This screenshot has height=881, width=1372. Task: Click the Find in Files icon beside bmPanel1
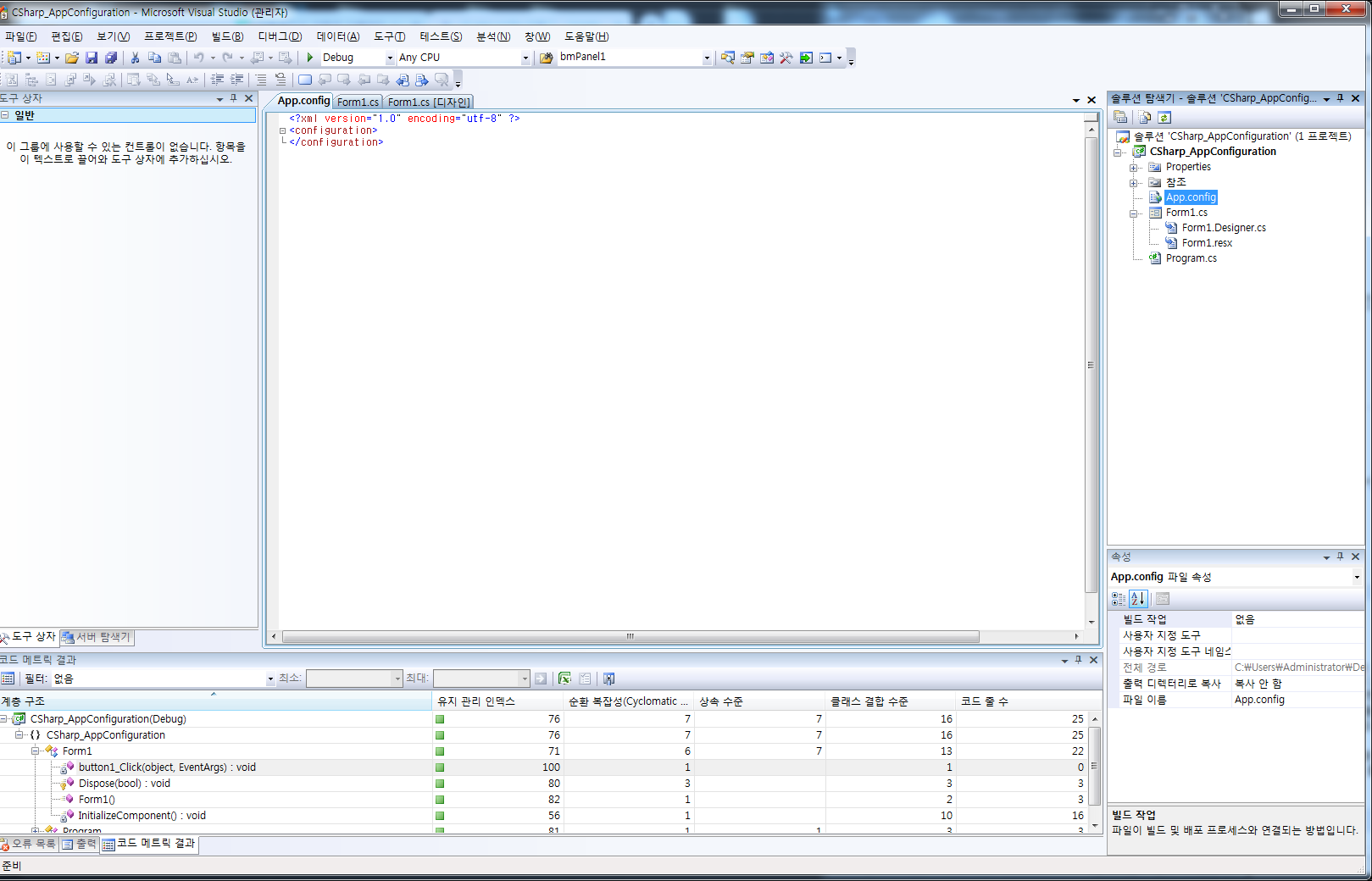tap(547, 58)
